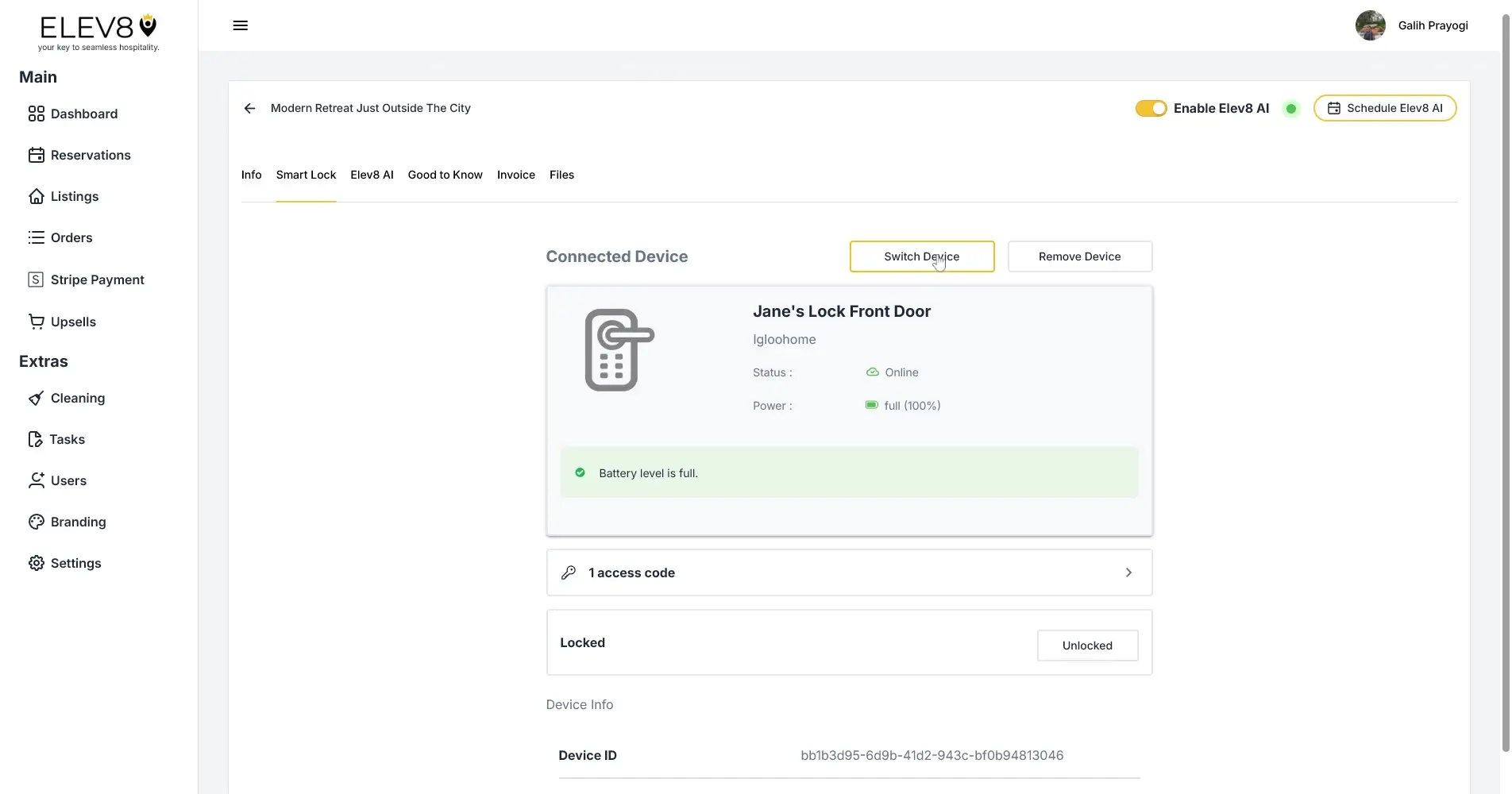Expand the 1 access code section
Image resolution: width=1512 pixels, height=794 pixels.
(848, 572)
